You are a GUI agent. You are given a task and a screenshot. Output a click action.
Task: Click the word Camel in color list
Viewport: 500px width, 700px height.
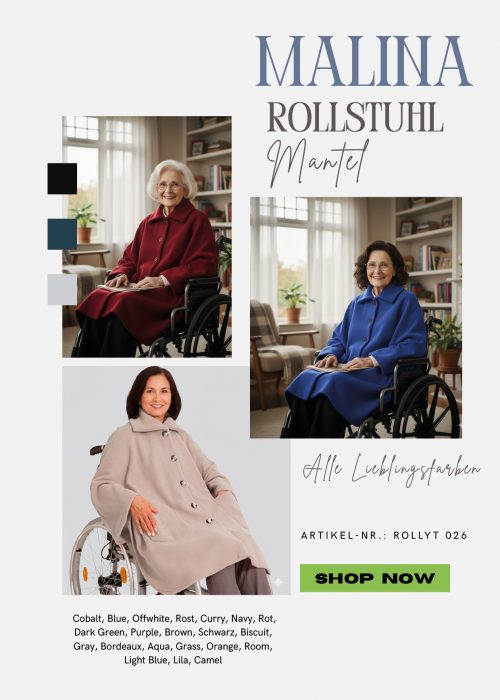208,660
